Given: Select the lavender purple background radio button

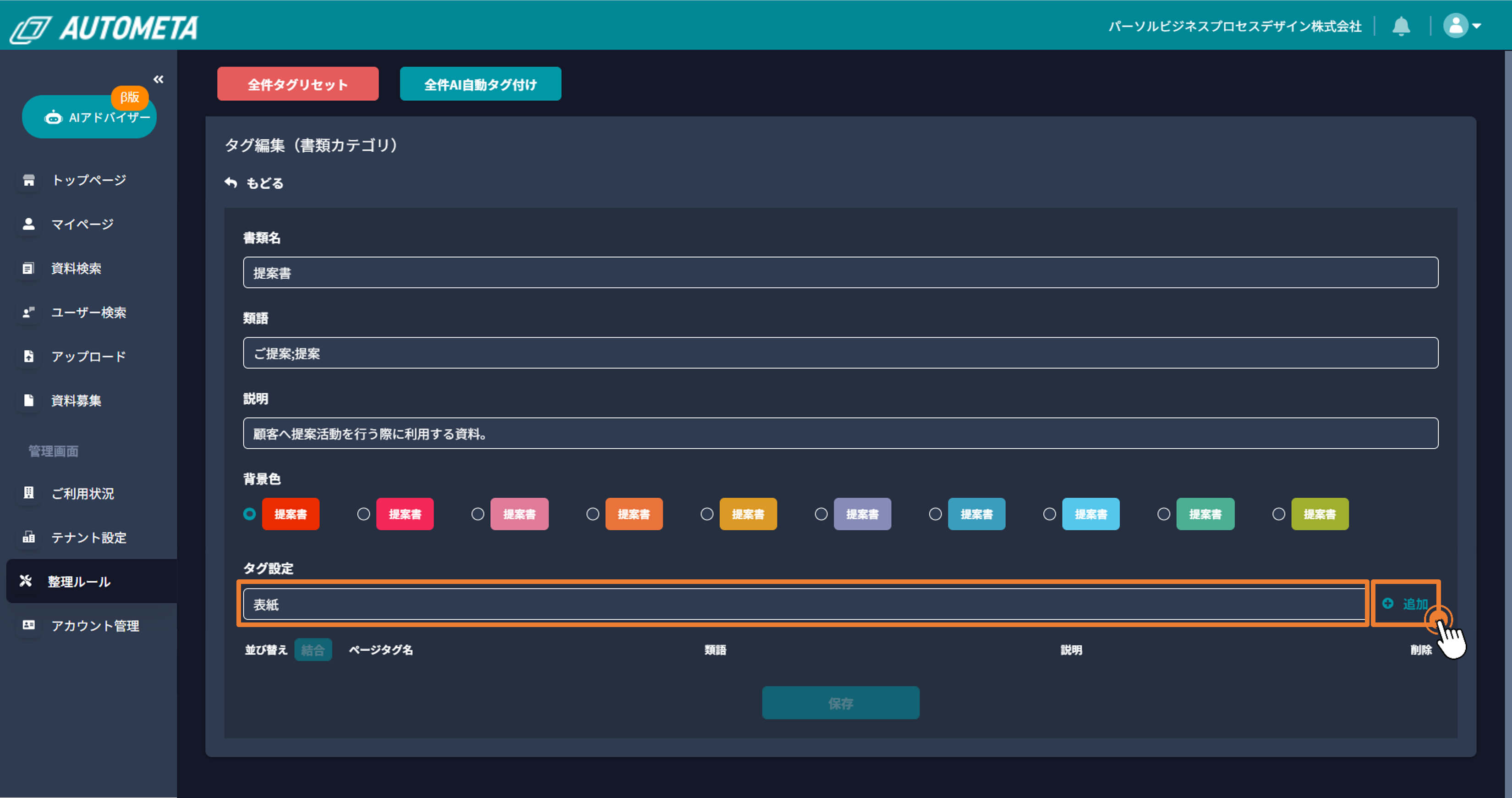Looking at the screenshot, I should tap(821, 514).
